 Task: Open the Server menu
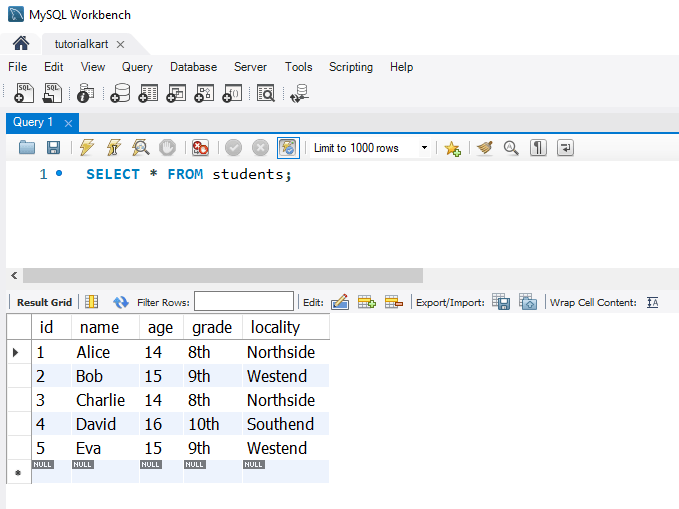tap(250, 67)
